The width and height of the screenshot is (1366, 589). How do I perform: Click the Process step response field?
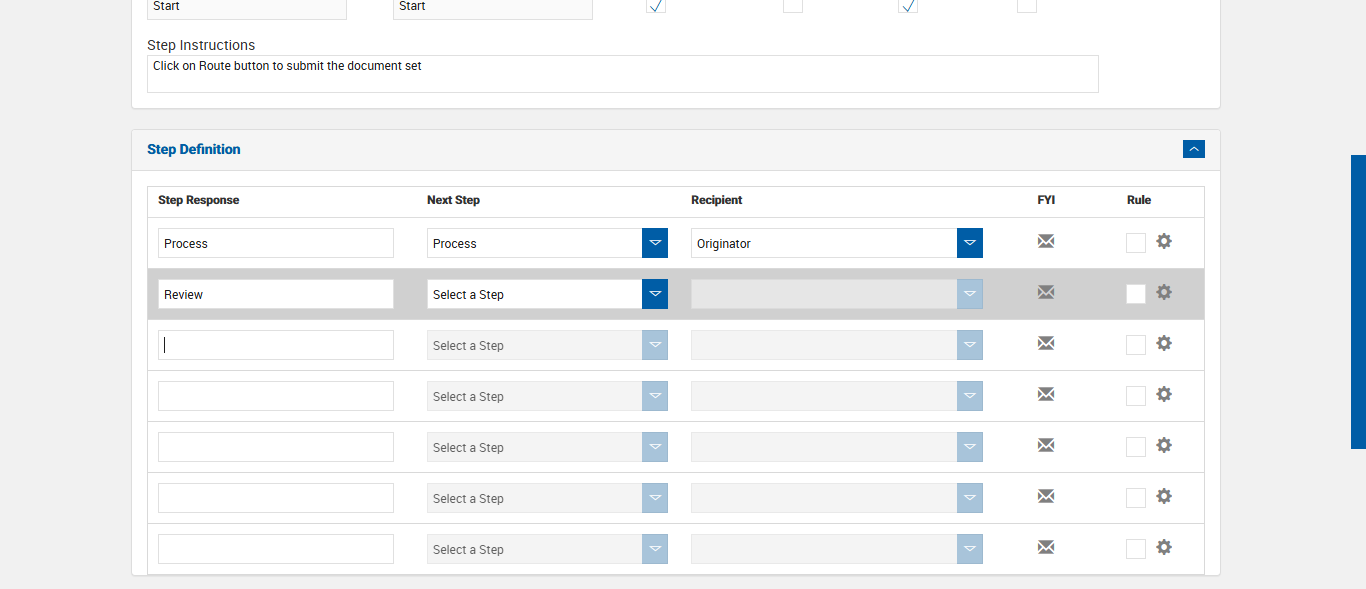pyautogui.click(x=276, y=243)
